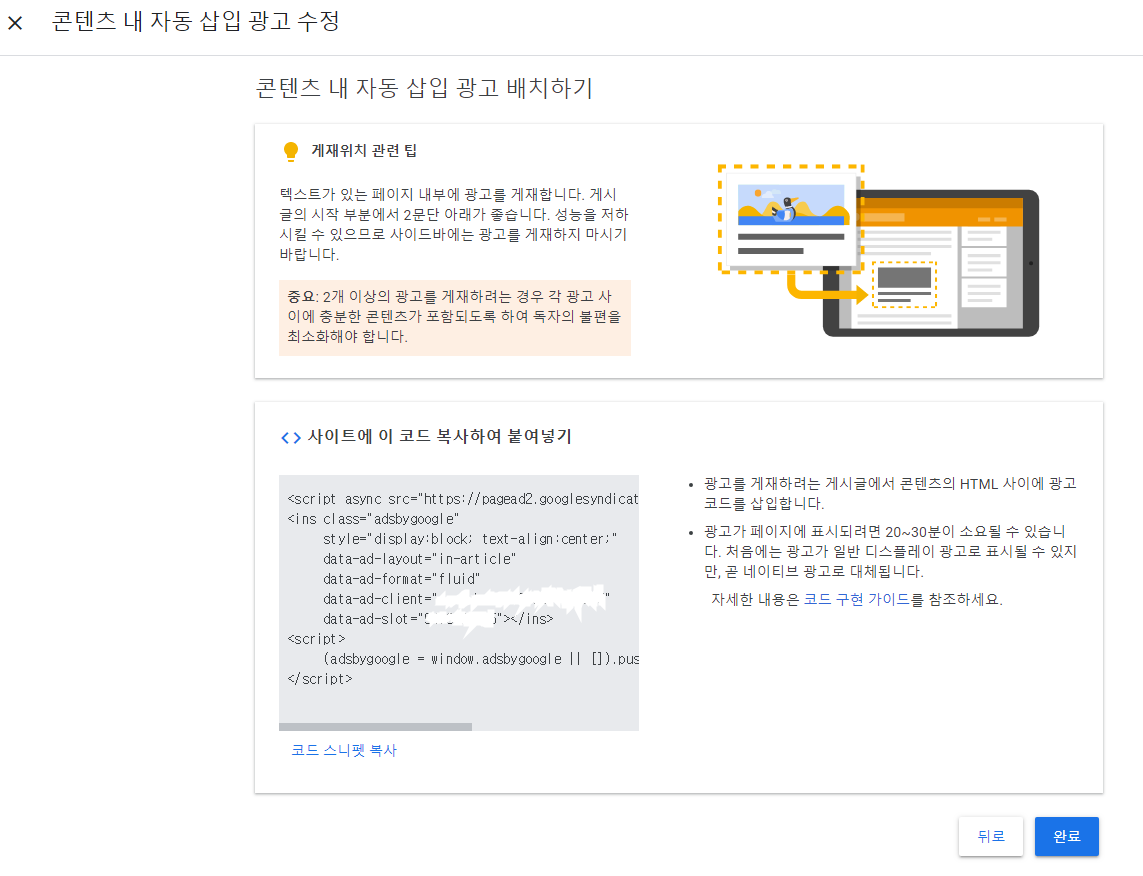This screenshot has width=1143, height=876.
Task: Click the style="display:block" code line
Action: 470,539
